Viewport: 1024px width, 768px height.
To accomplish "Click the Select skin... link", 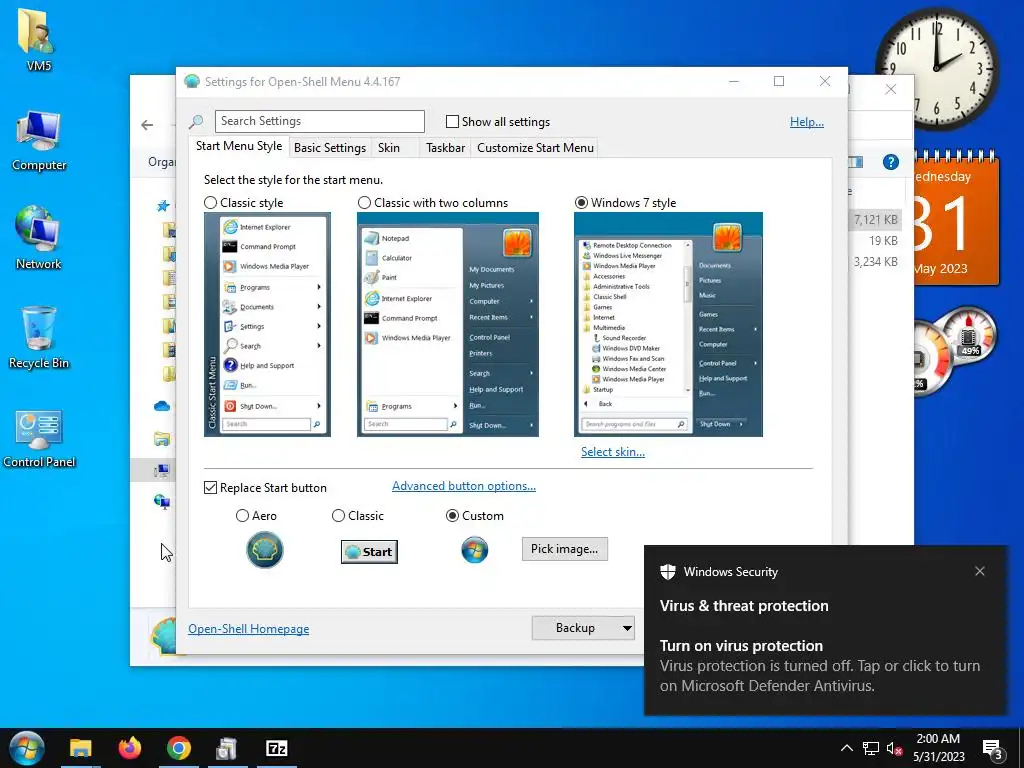I will coord(613,452).
